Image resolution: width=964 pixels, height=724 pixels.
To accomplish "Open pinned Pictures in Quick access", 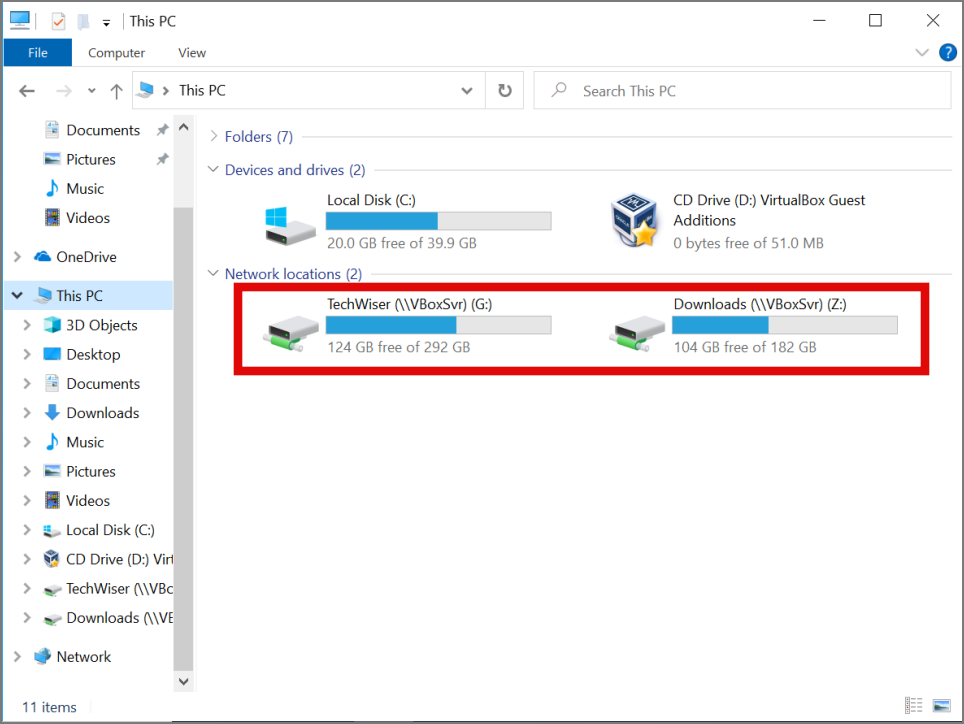I will 80,160.
